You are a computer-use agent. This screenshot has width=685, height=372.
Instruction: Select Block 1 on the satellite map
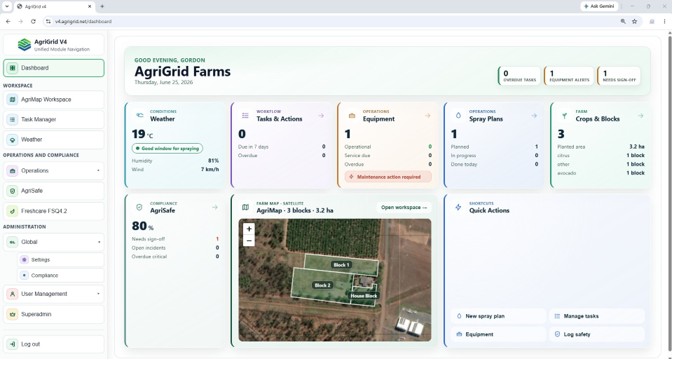click(x=341, y=265)
